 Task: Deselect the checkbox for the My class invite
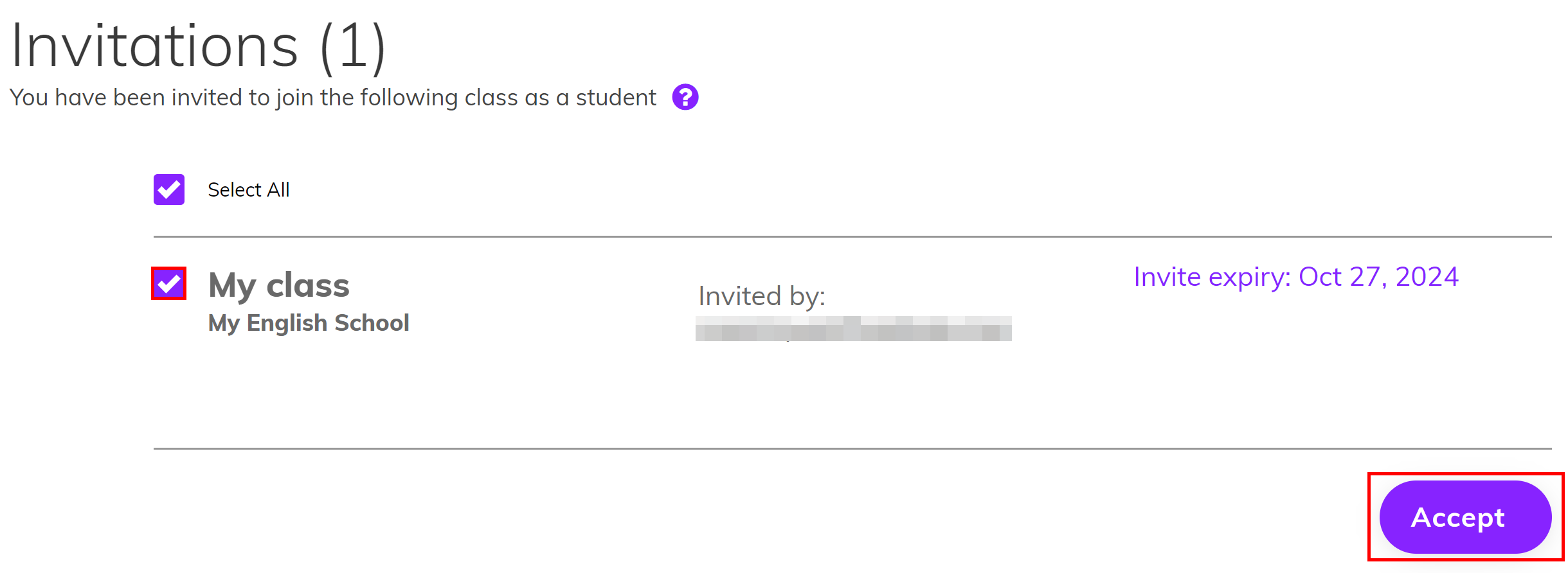(169, 285)
